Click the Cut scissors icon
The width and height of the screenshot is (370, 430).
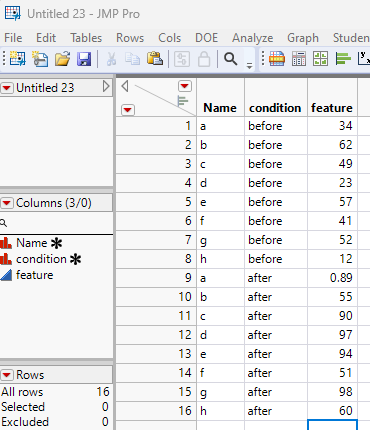pos(111,59)
